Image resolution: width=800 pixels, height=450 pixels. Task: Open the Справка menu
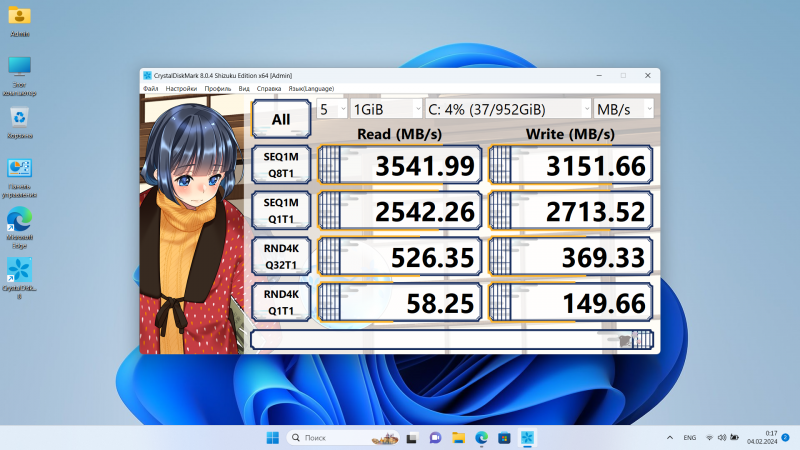click(269, 89)
